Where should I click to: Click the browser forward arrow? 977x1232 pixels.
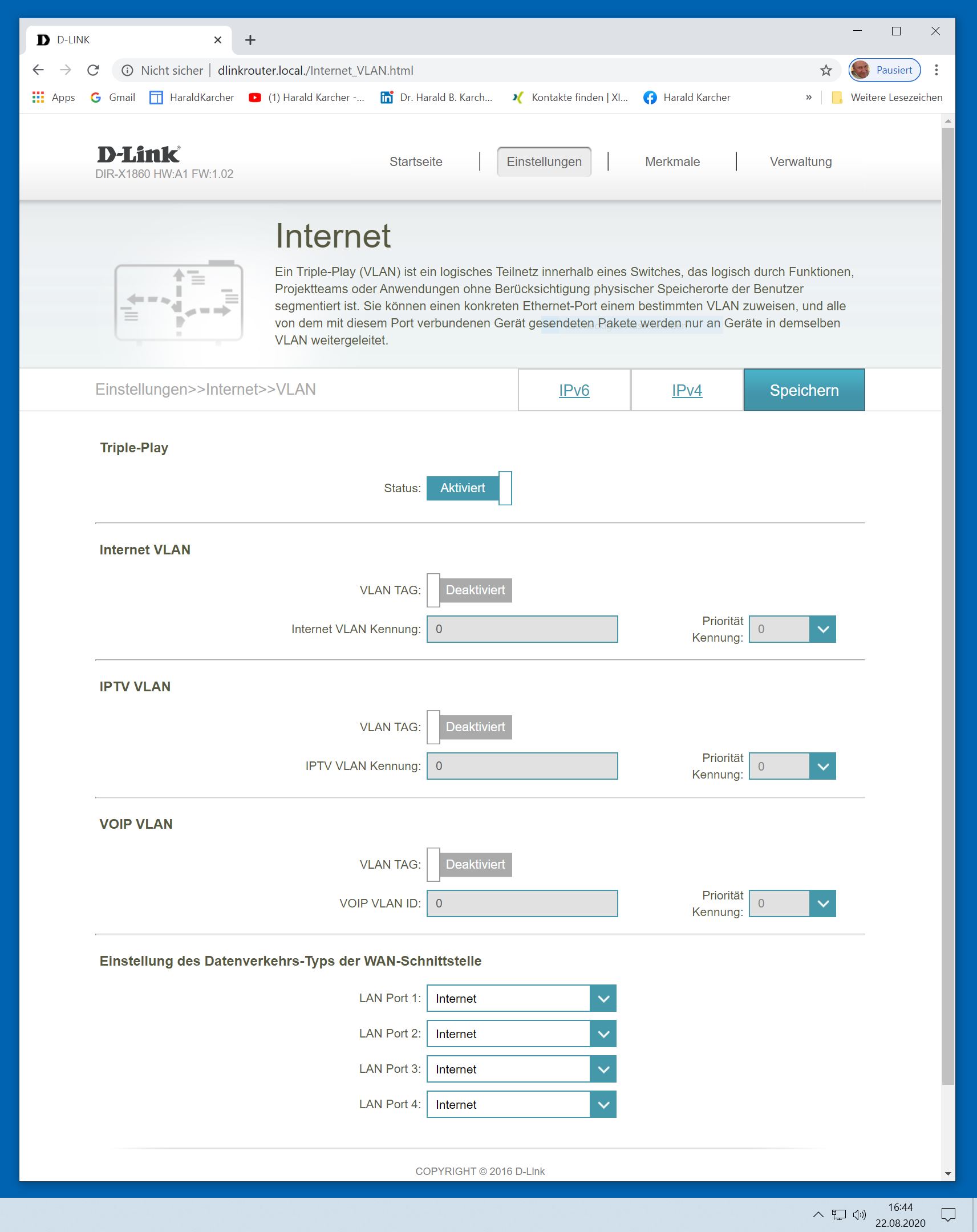click(66, 70)
